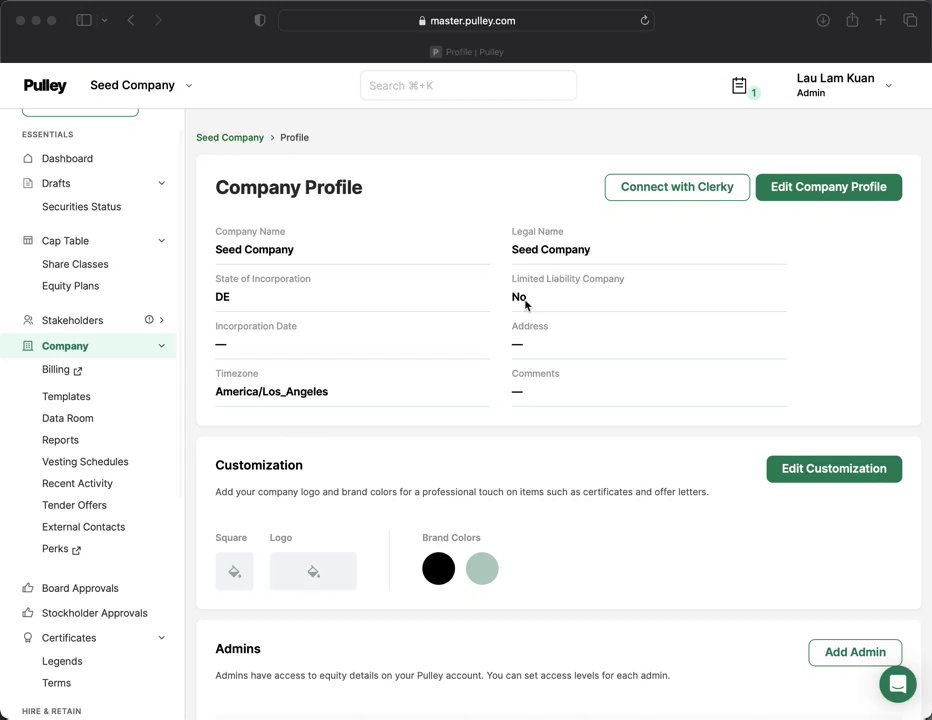Collapse the Company section chevron

(162, 346)
